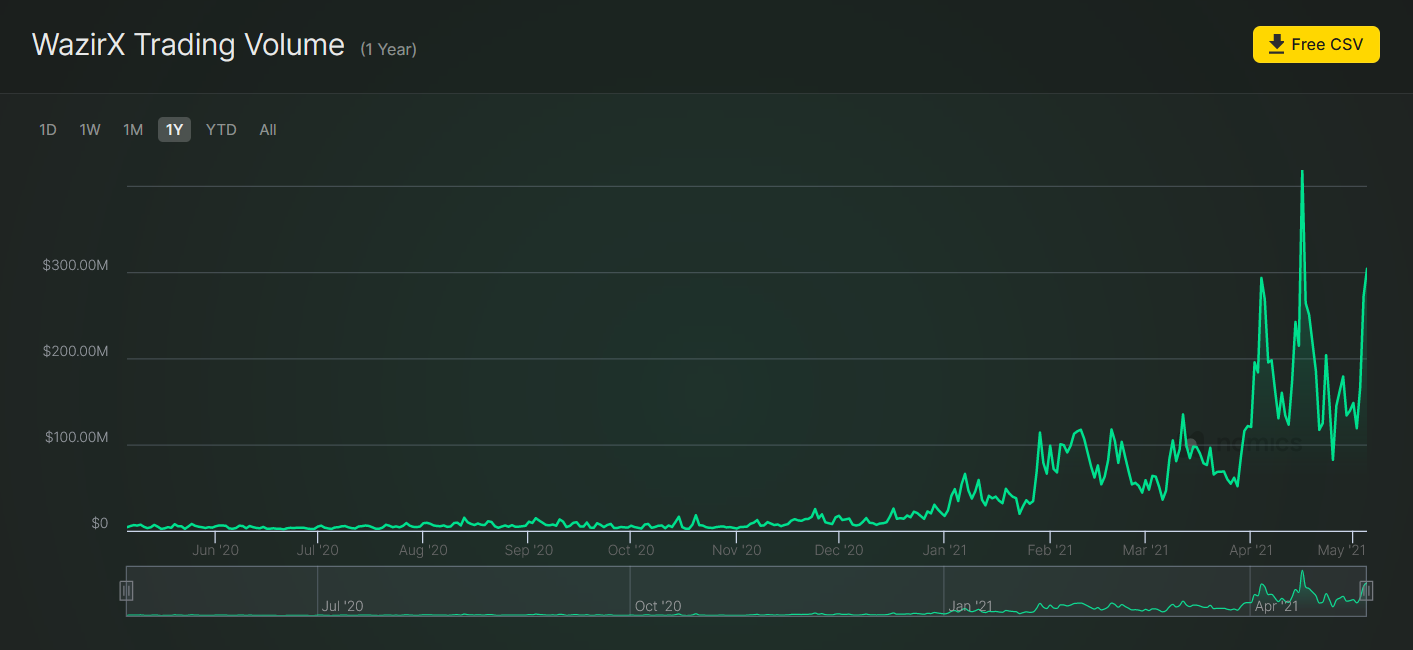This screenshot has height=650, width=1413.
Task: Click the Mar '21 axis label
Action: point(1145,550)
